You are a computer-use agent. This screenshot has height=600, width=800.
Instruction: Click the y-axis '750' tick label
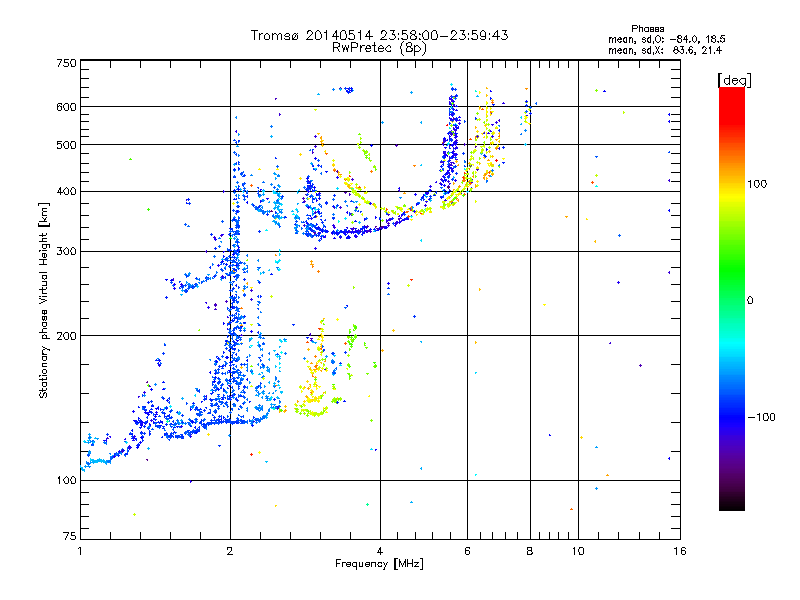tap(66, 63)
